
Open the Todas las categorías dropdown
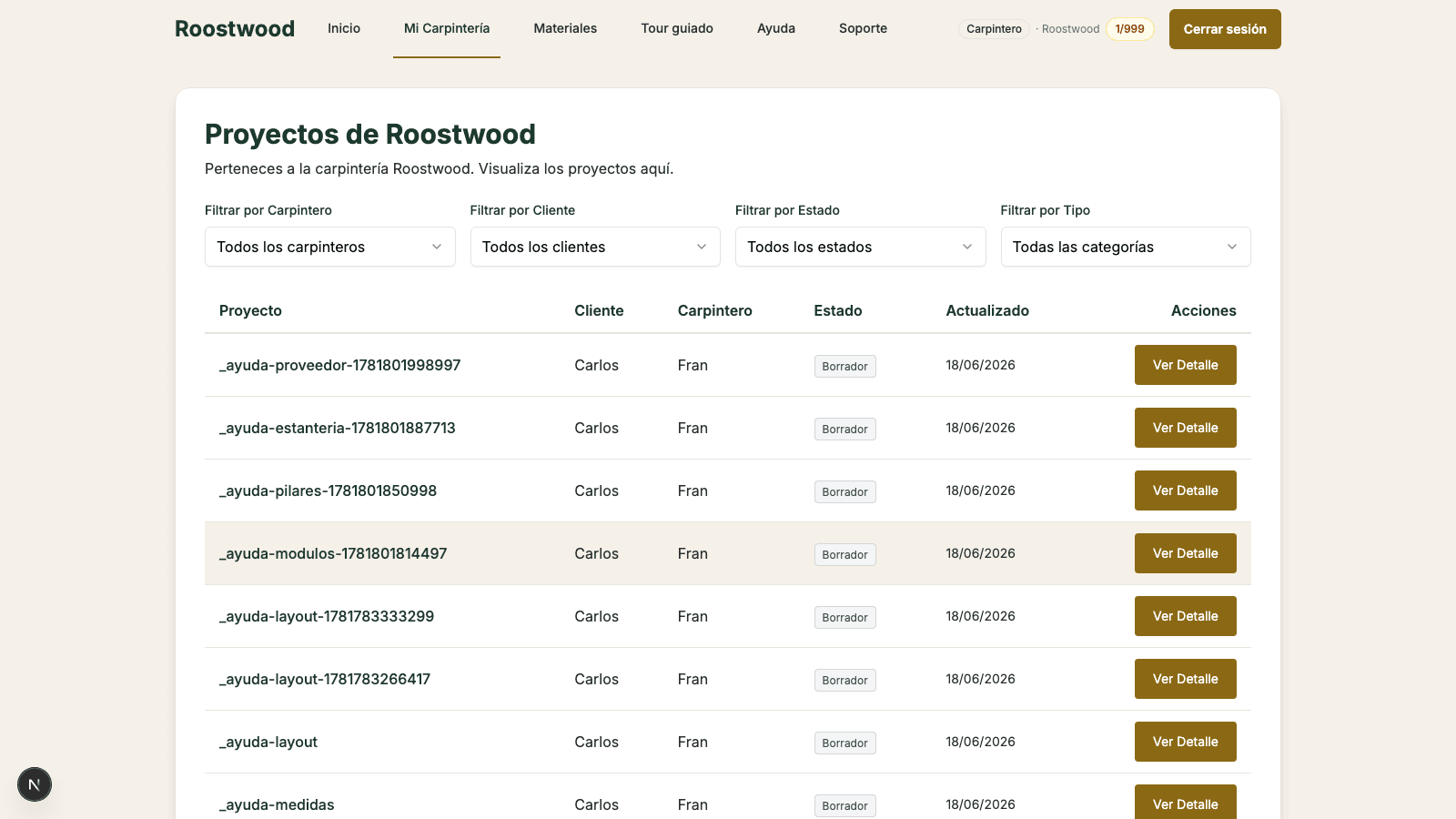[1126, 247]
